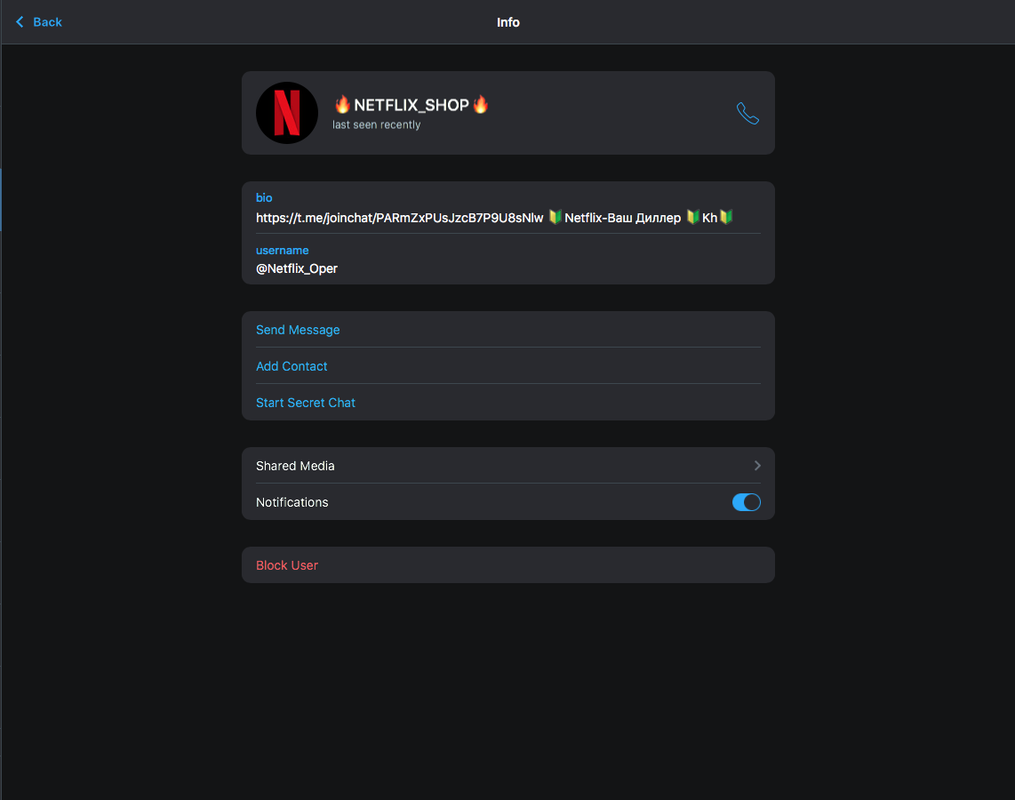
Task: Call NETFLIX_SHOP with the phone icon
Action: (747, 113)
